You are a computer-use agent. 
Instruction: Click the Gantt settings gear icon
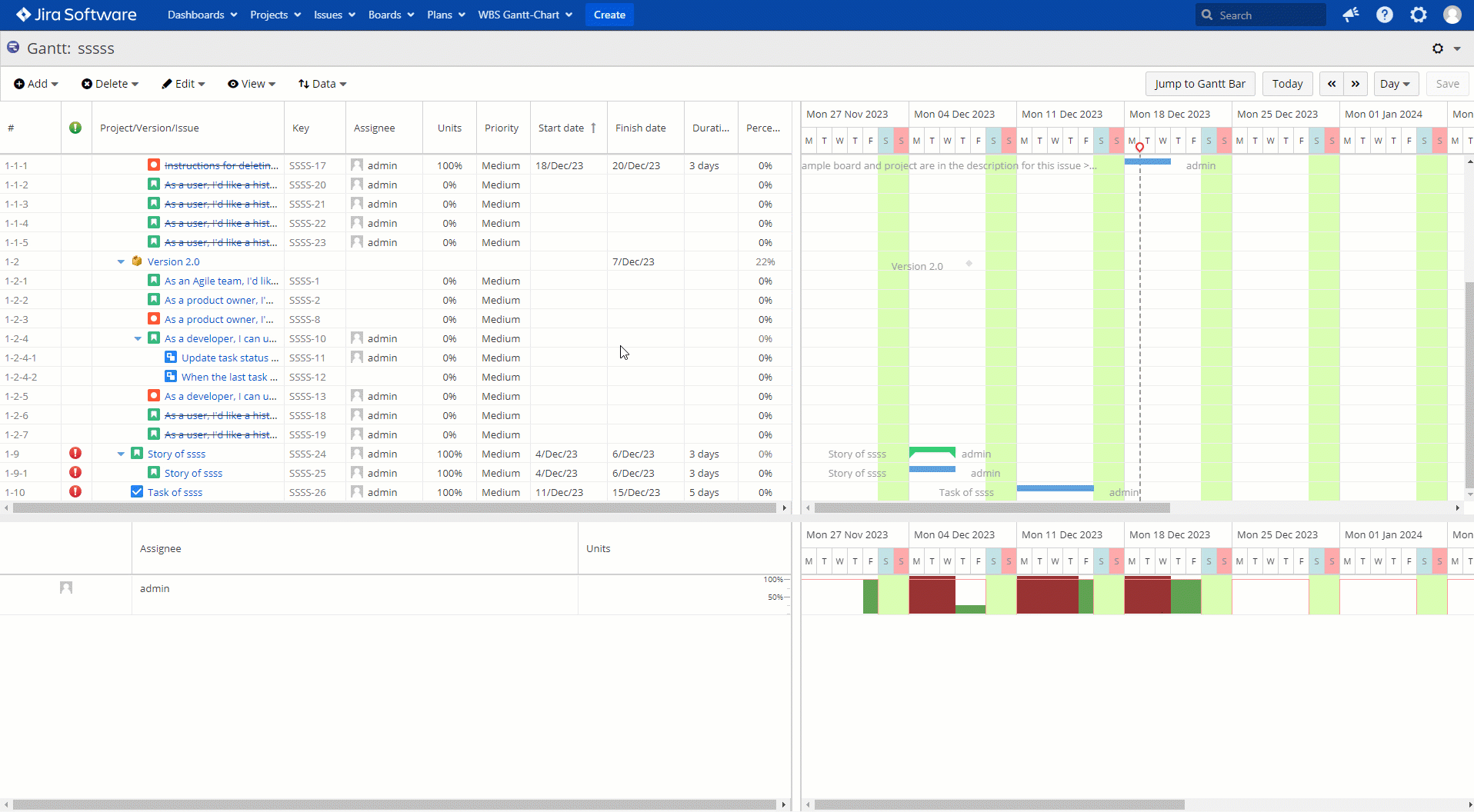click(x=1438, y=48)
